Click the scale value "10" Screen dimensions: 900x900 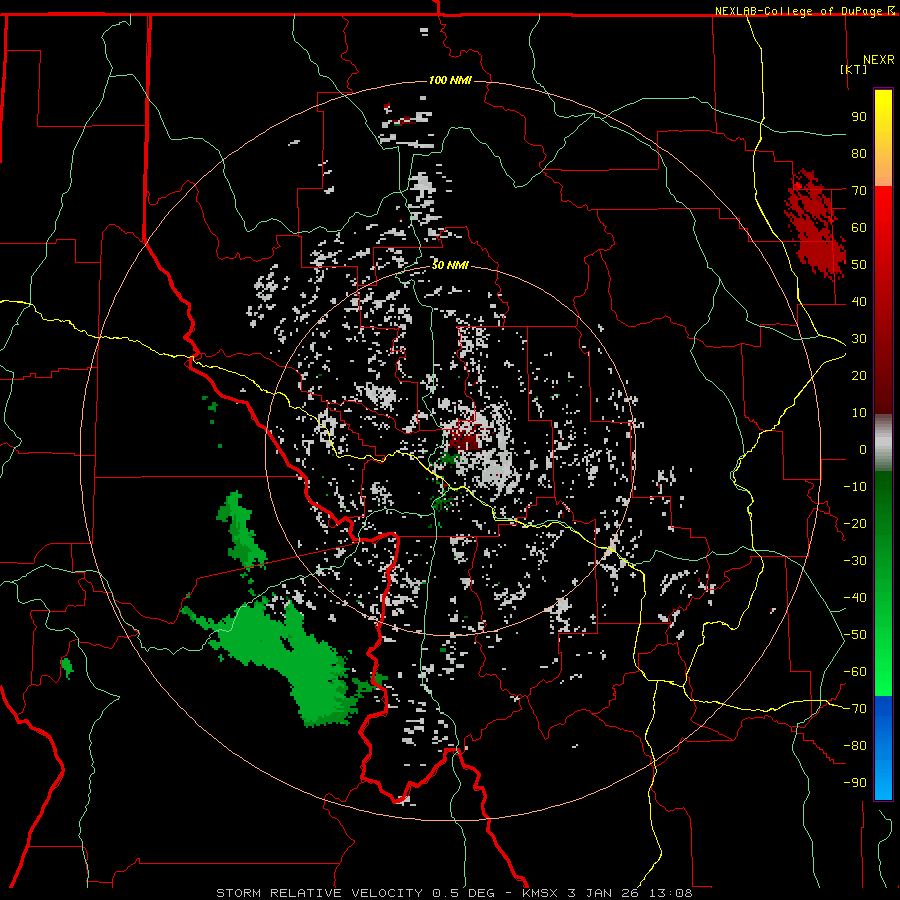[859, 413]
